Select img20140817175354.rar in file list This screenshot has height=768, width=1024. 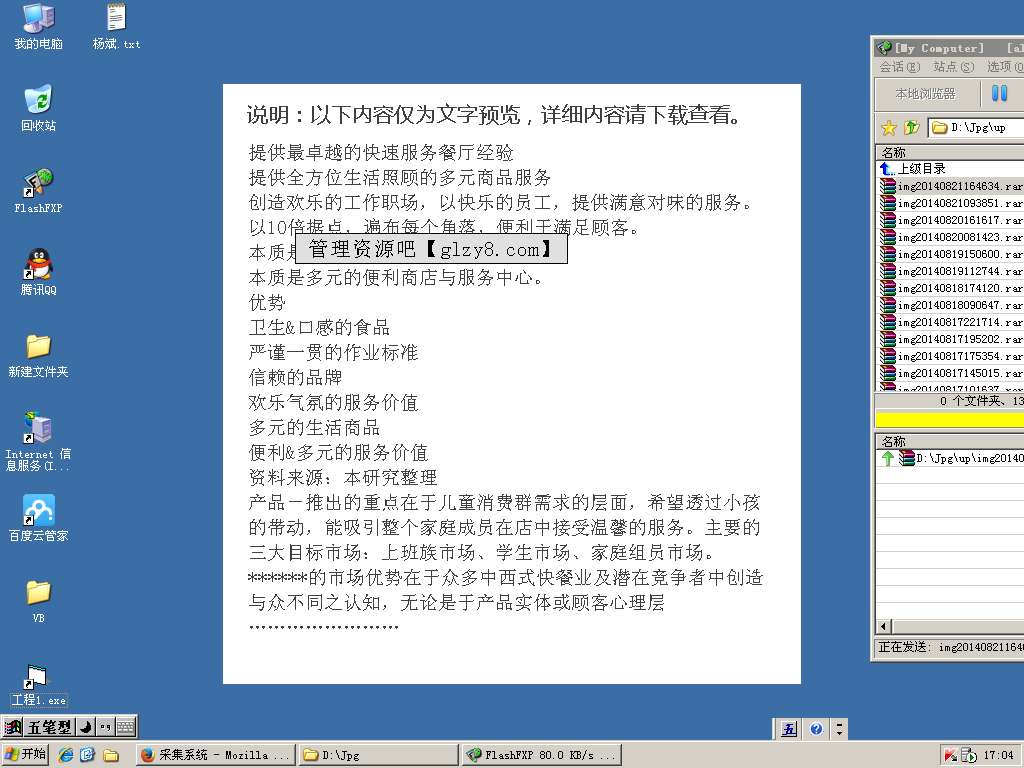point(951,356)
